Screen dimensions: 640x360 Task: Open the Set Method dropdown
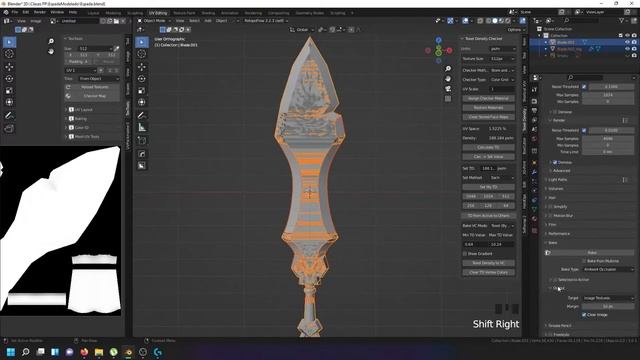tap(502, 178)
